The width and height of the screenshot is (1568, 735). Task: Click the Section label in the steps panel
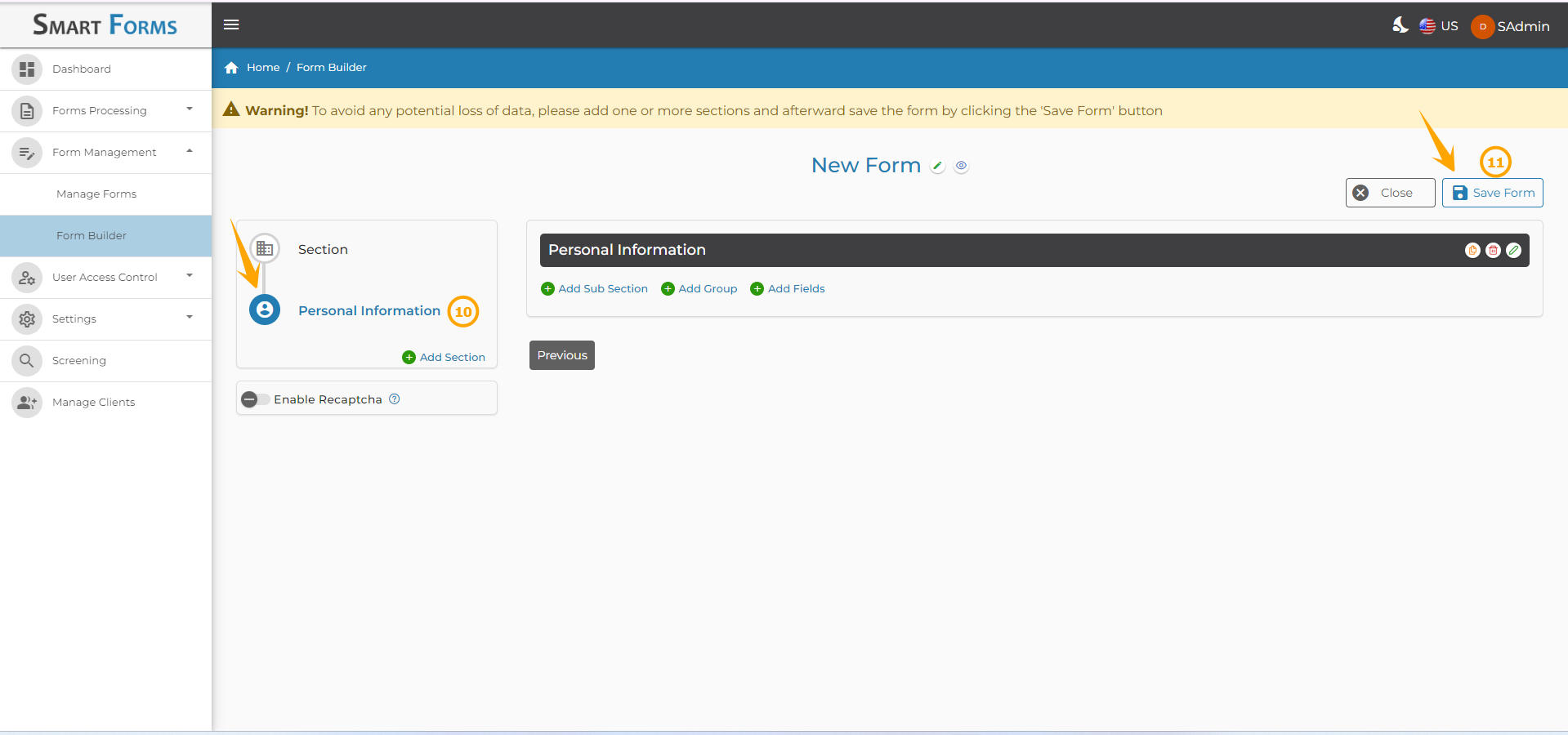[x=323, y=250]
